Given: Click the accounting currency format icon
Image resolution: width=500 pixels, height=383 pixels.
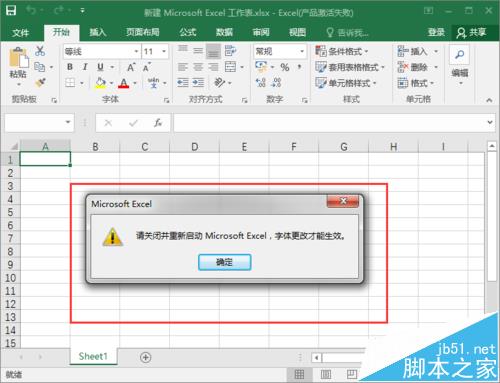Looking at the screenshot, I should click(261, 66).
